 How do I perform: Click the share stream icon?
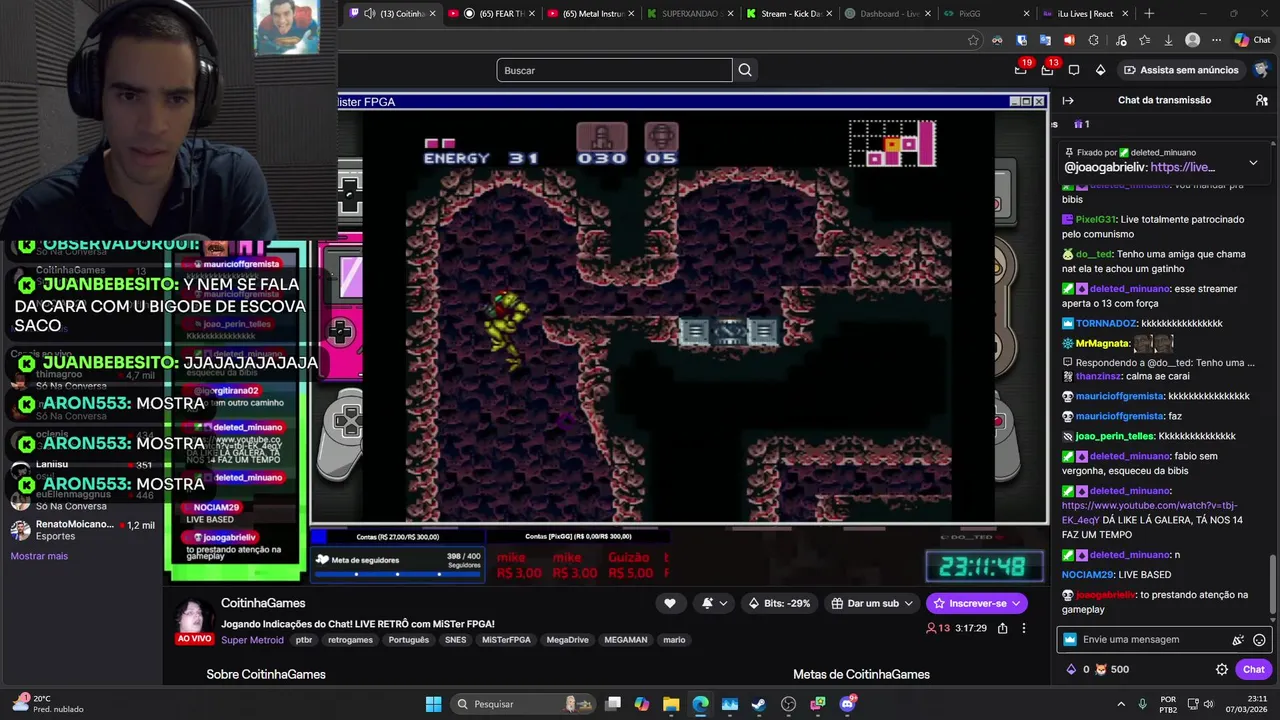point(1003,628)
